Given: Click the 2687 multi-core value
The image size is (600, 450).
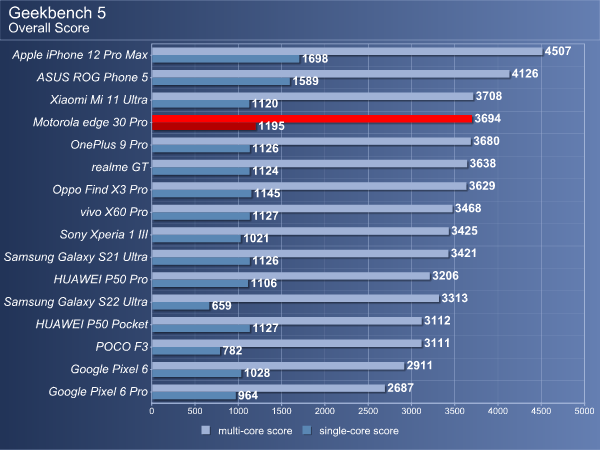Looking at the screenshot, I should pos(400,388).
